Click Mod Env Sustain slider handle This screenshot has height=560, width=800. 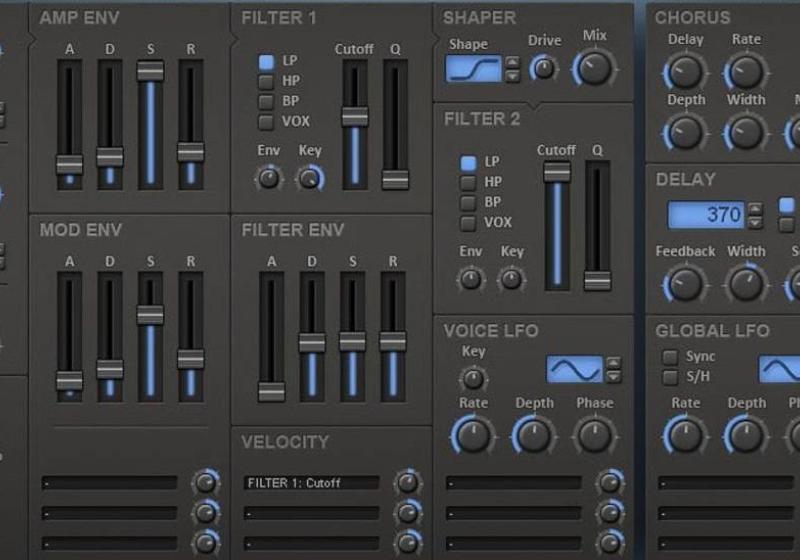tap(151, 315)
